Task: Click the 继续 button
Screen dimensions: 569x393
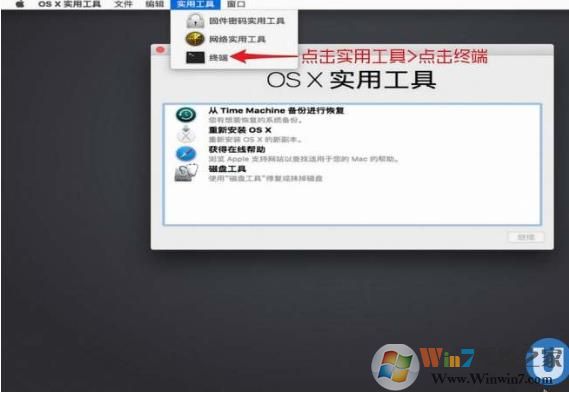Action: (x=526, y=237)
